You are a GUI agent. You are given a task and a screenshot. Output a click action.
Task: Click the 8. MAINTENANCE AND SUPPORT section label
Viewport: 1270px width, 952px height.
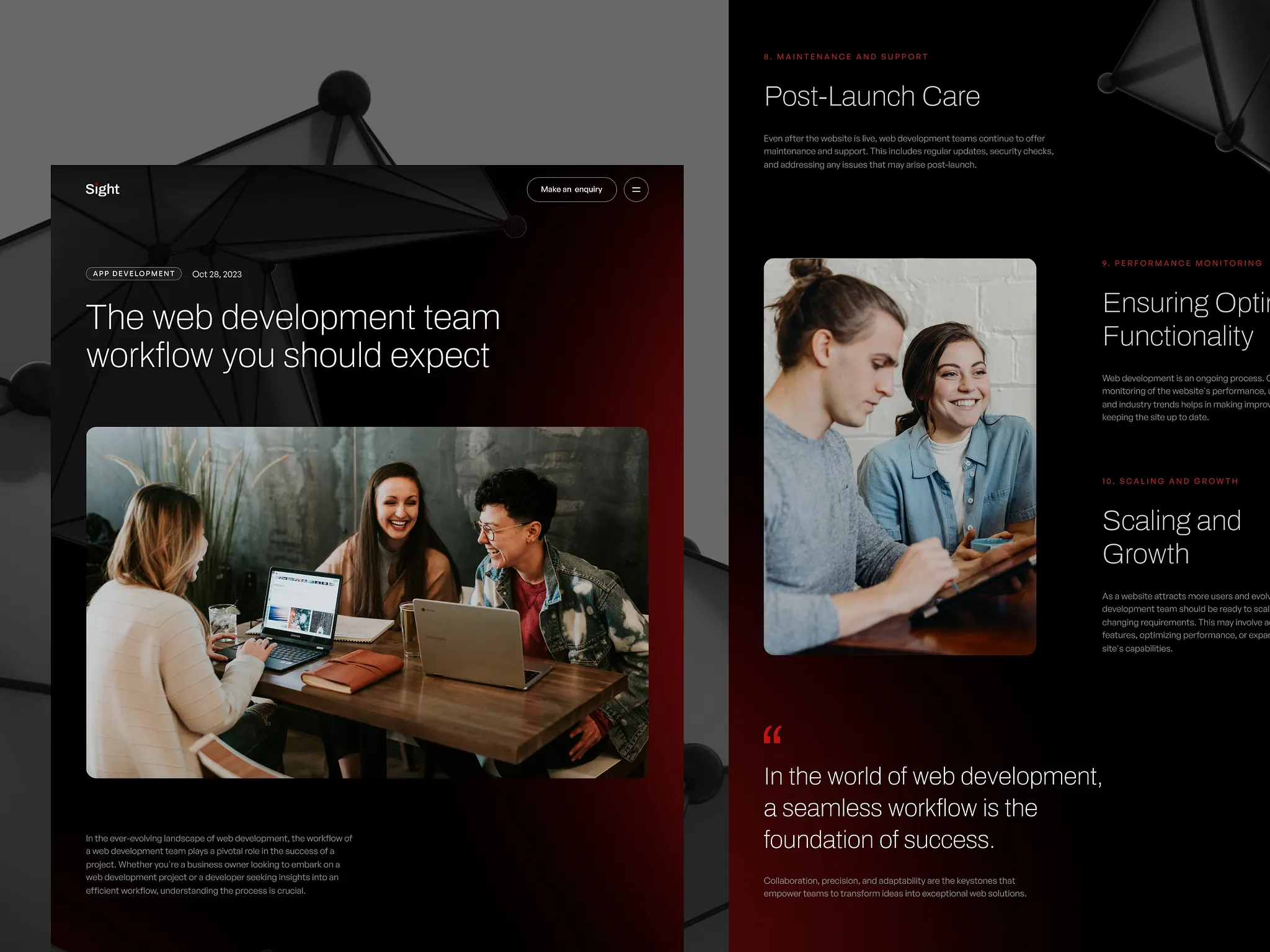846,56
